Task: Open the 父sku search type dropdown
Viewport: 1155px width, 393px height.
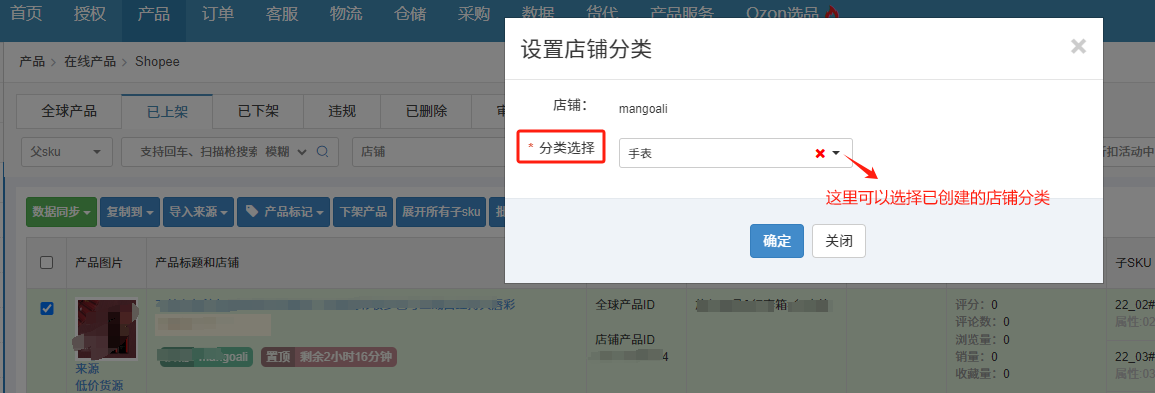Action: coord(67,152)
